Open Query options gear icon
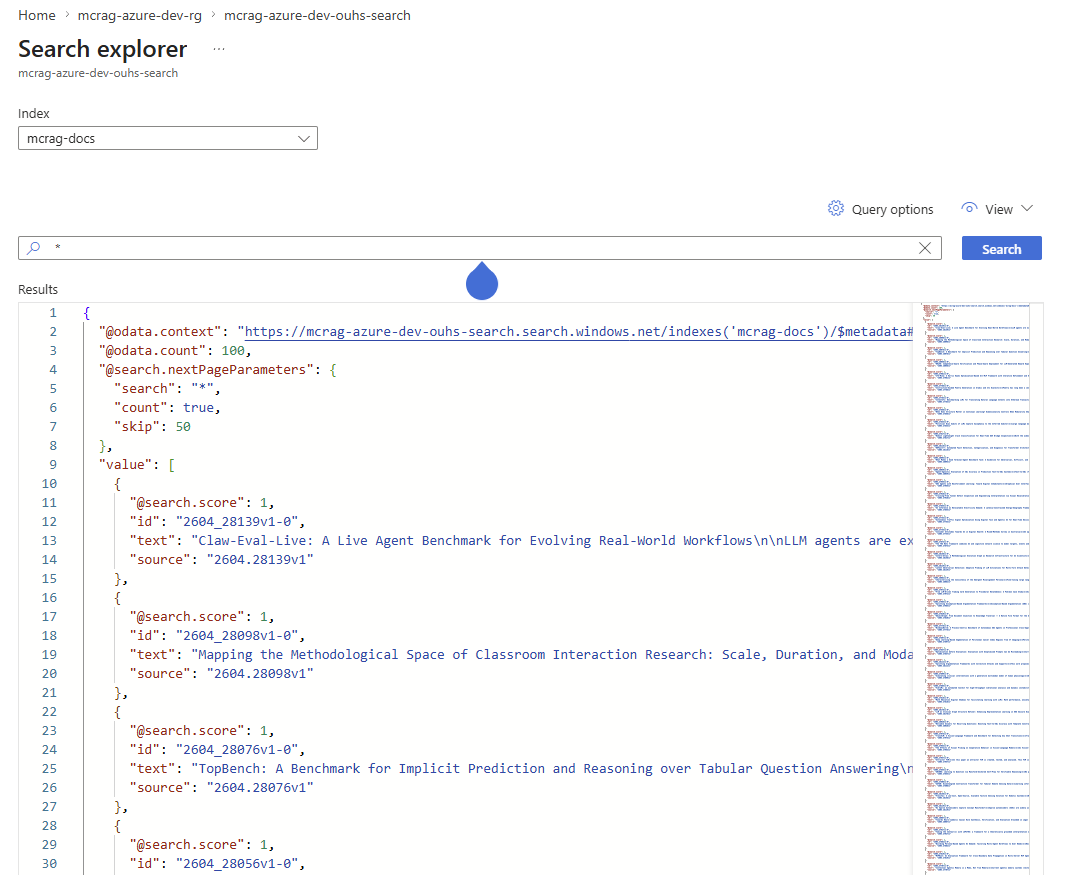Screen dimensions: 1077x875 click(x=835, y=209)
